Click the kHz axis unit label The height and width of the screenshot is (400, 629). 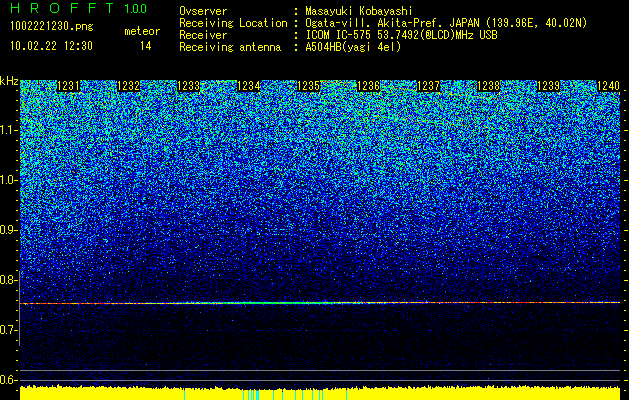click(9, 81)
